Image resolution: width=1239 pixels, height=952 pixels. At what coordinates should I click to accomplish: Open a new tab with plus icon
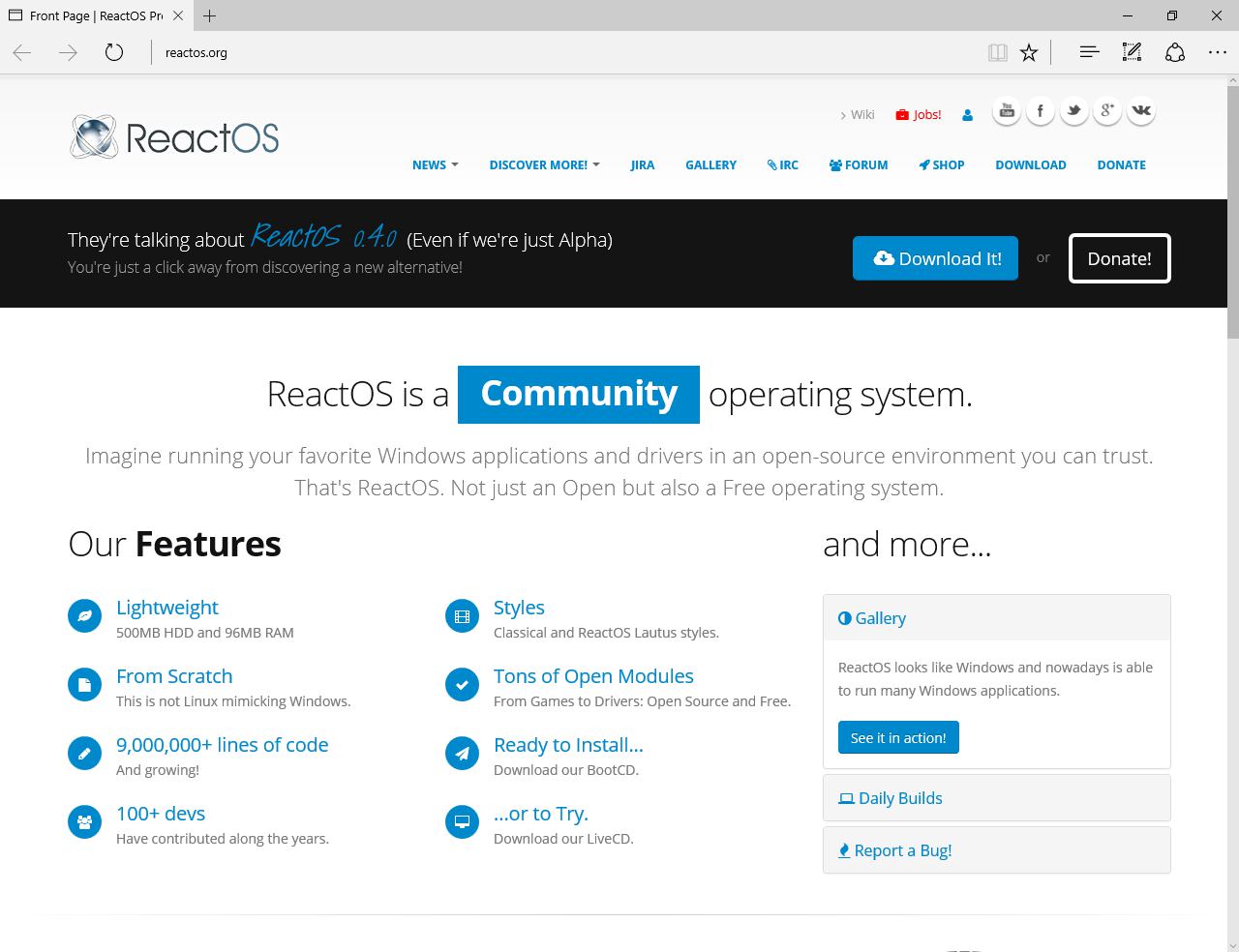pyautogui.click(x=210, y=15)
